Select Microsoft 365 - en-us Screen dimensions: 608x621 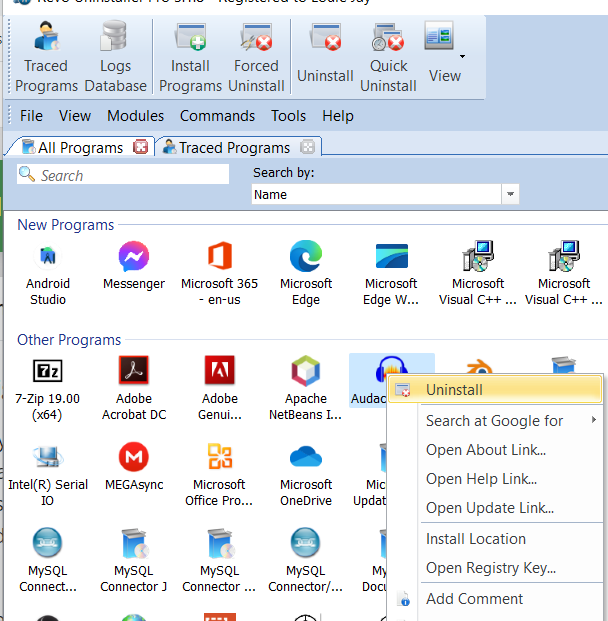click(x=219, y=273)
